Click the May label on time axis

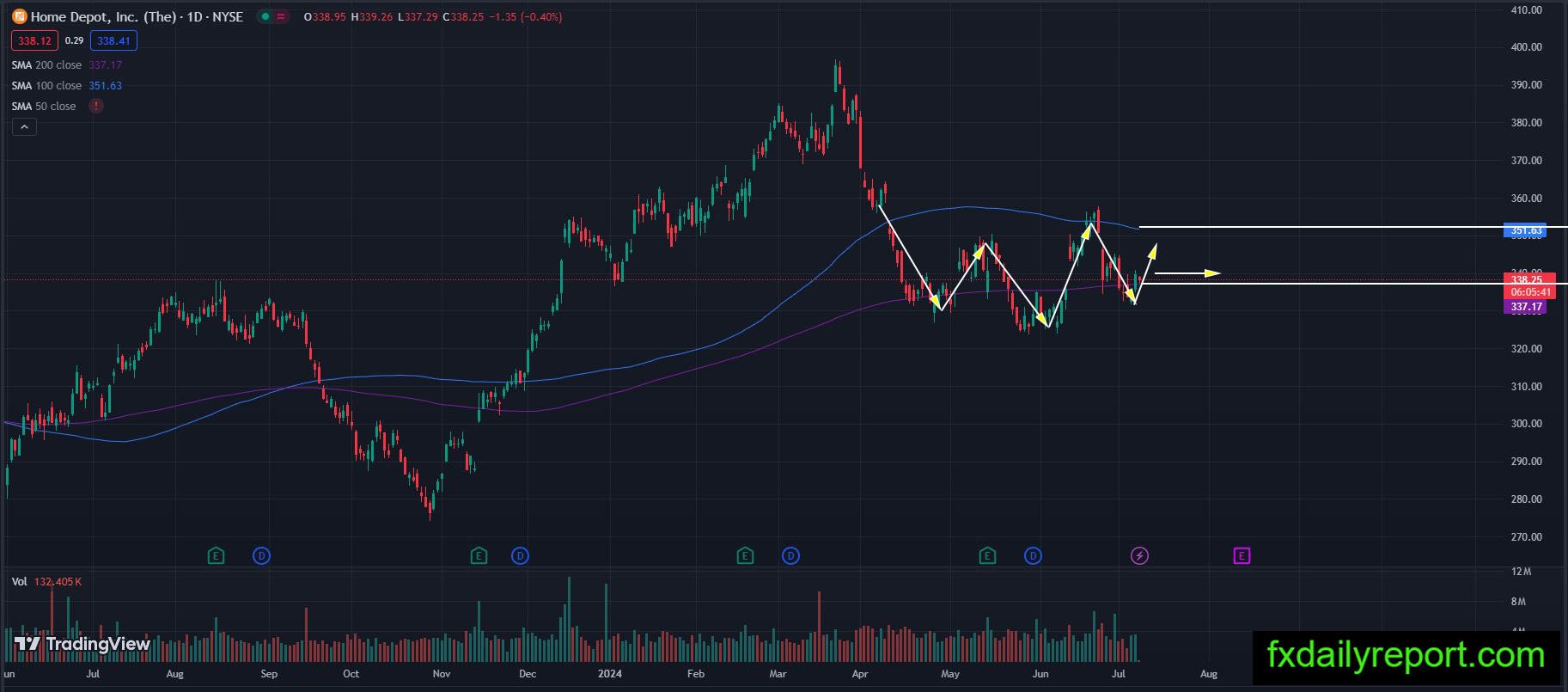[x=950, y=674]
